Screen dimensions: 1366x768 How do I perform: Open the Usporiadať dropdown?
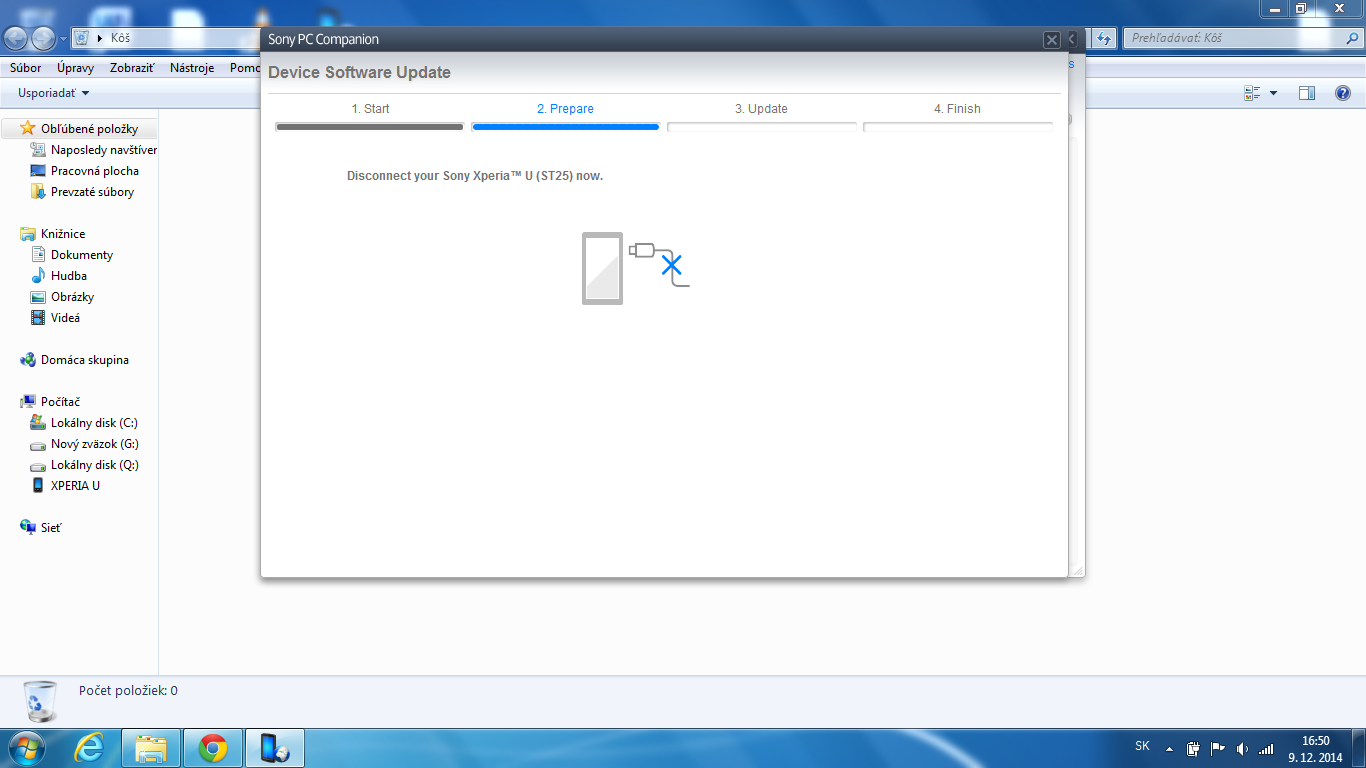click(54, 93)
